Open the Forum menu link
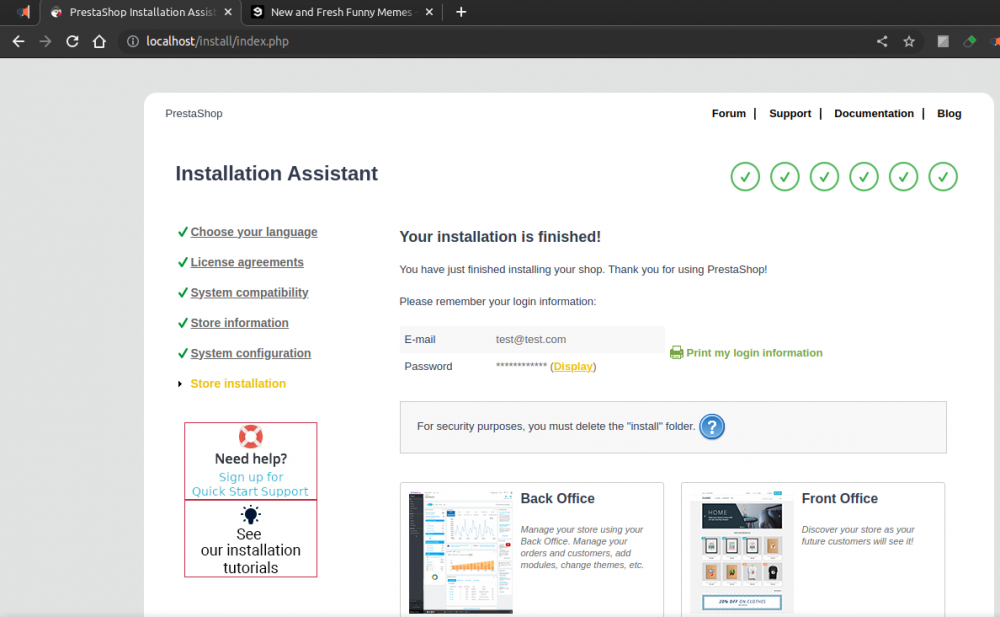The image size is (1000, 617). point(728,114)
